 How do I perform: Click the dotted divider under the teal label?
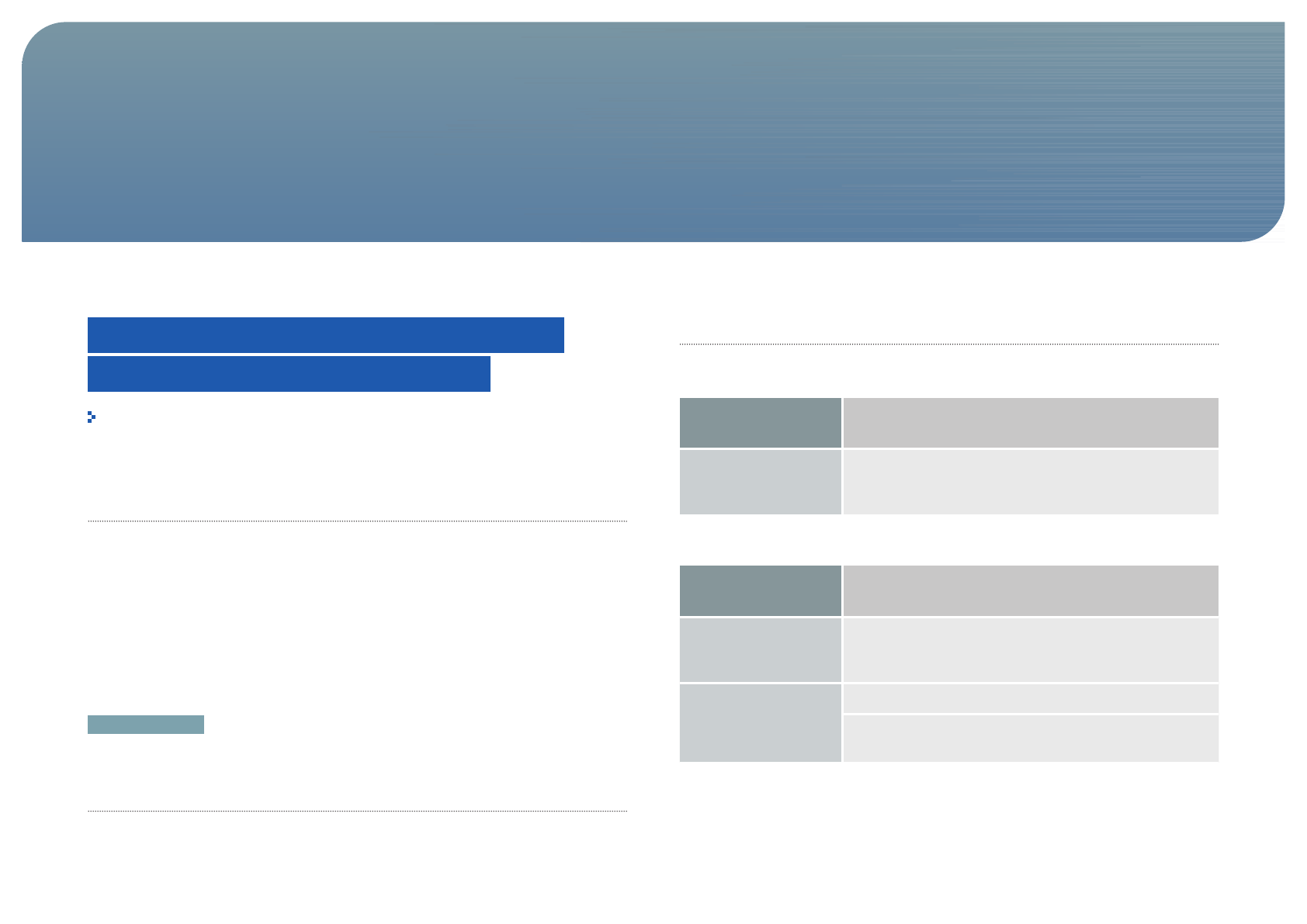[x=357, y=811]
